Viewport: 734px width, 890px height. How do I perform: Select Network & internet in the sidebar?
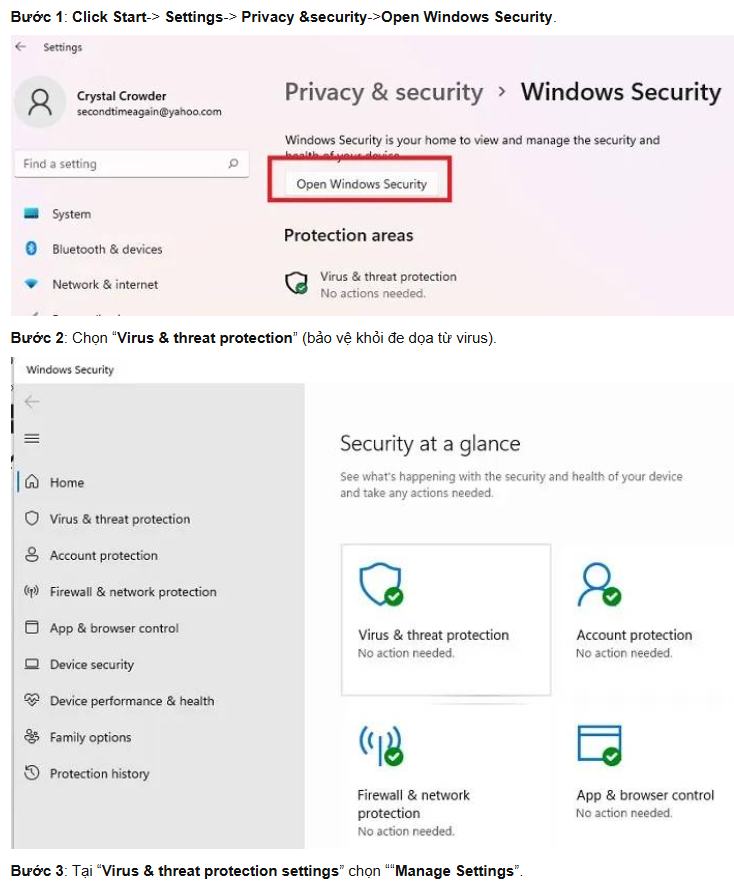[x=105, y=284]
